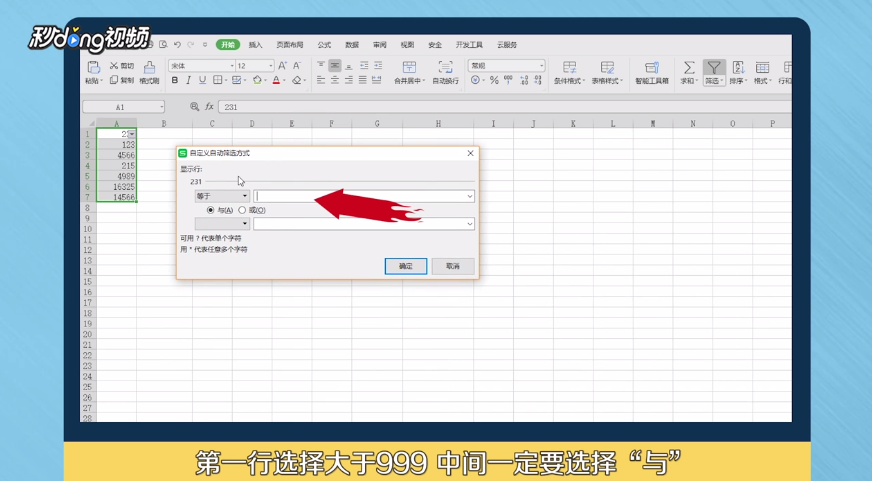
Task: Click the Copy (复制) icon
Action: pyautogui.click(x=114, y=80)
